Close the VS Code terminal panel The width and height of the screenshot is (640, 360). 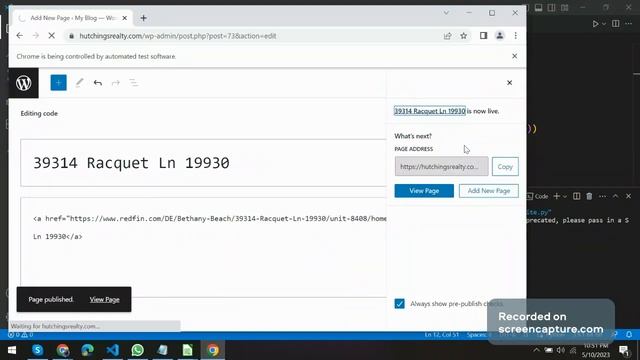[x=629, y=196]
